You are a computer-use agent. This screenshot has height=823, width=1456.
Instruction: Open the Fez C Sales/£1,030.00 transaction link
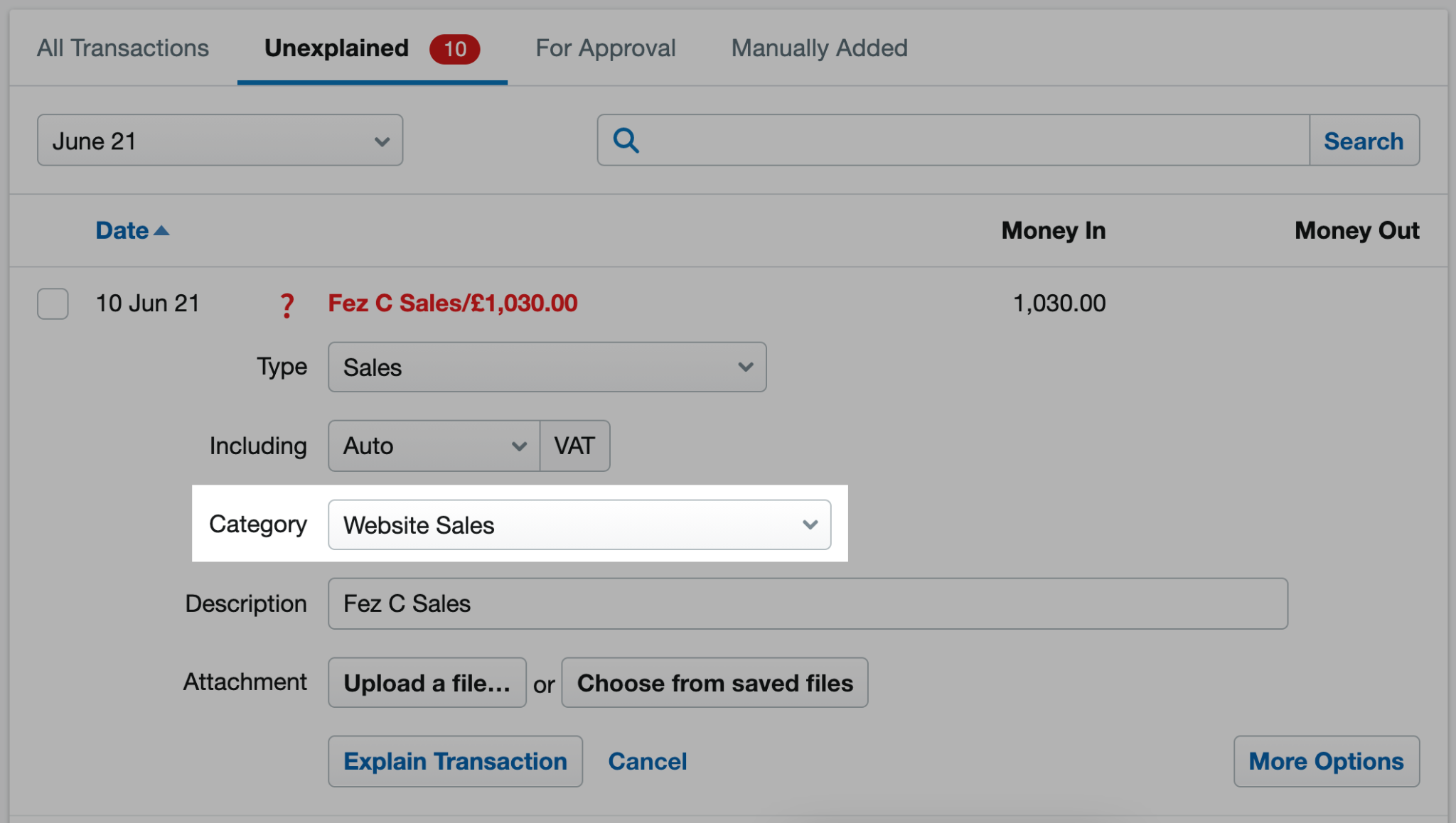coord(453,303)
